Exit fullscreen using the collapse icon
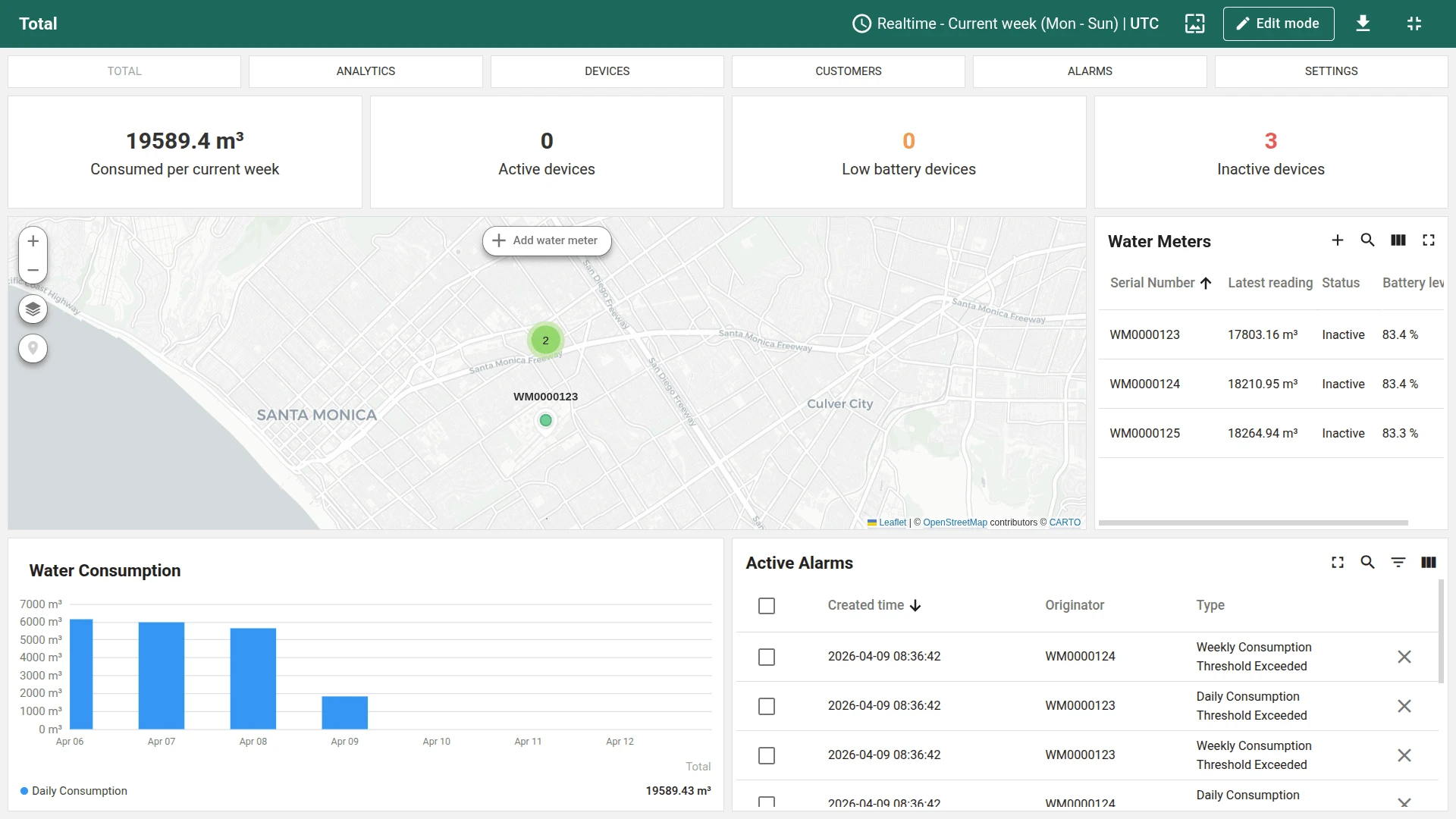Viewport: 1456px width, 819px height. pos(1414,24)
